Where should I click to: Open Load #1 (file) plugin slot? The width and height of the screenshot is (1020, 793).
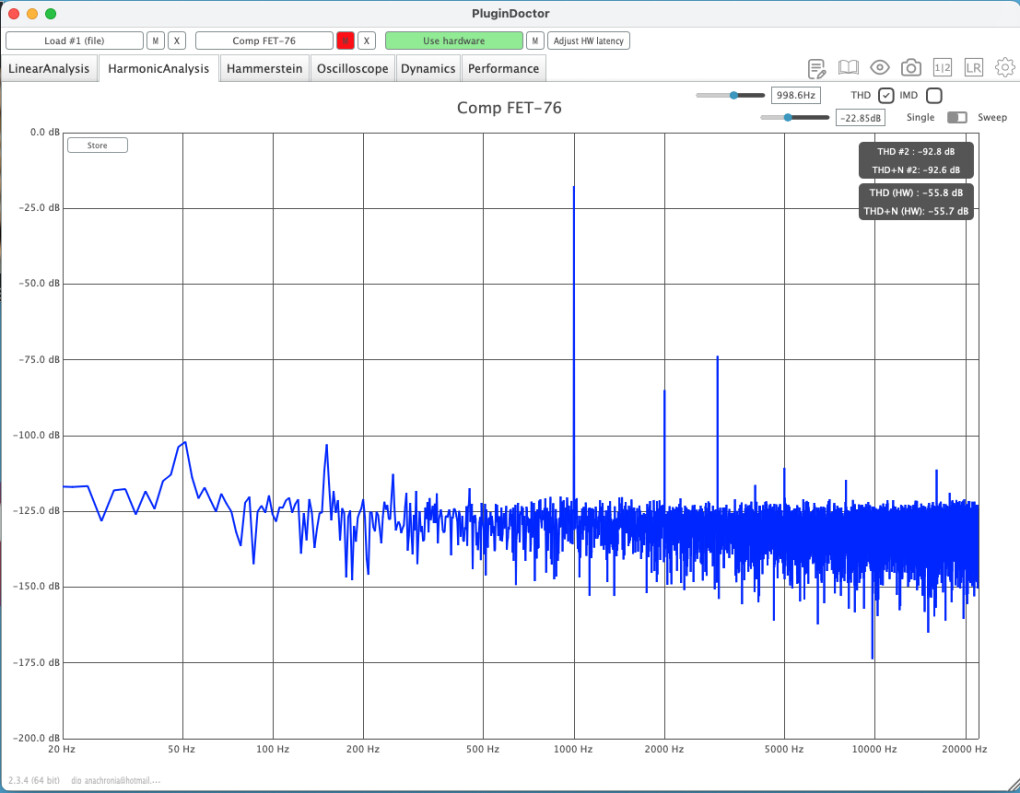tap(74, 41)
